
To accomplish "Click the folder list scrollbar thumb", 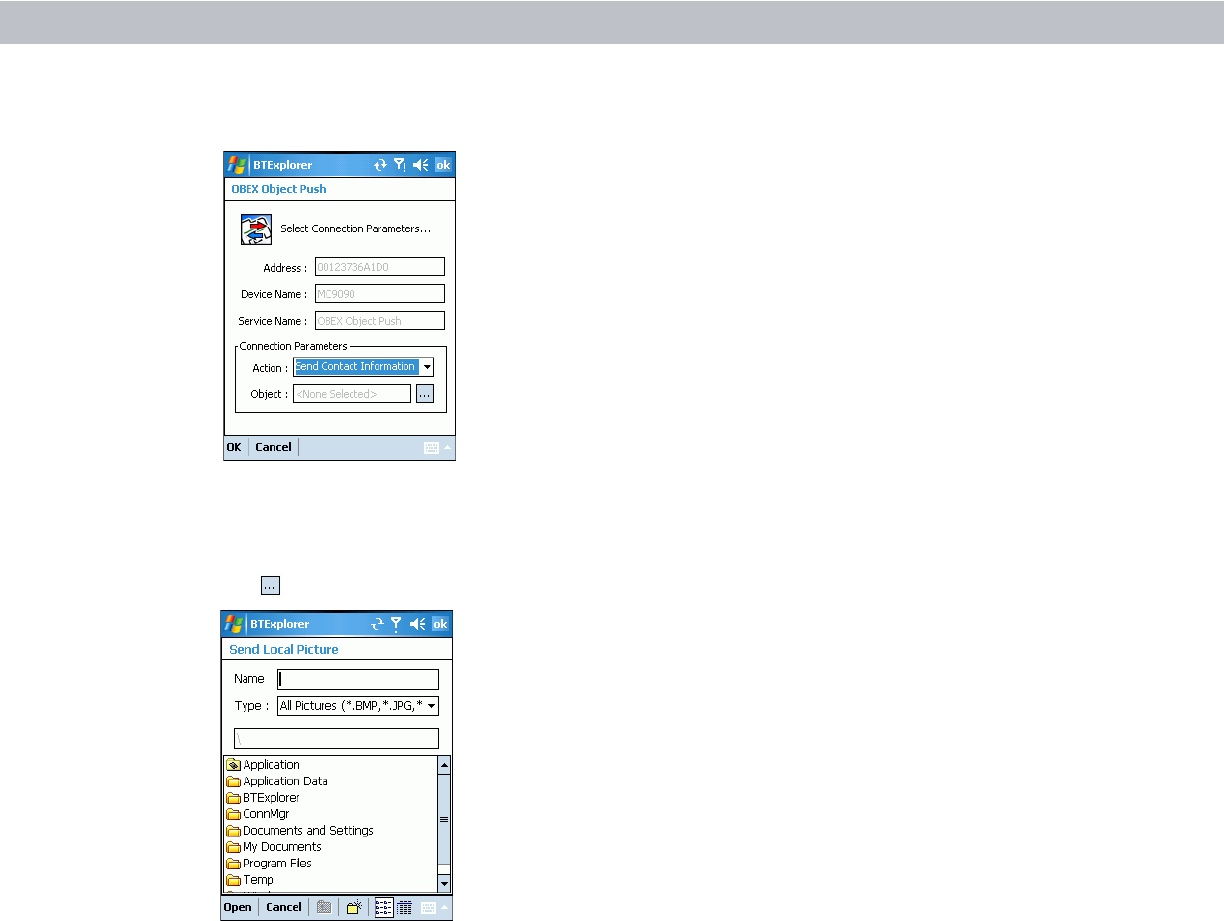I will pyautogui.click(x=444, y=819).
